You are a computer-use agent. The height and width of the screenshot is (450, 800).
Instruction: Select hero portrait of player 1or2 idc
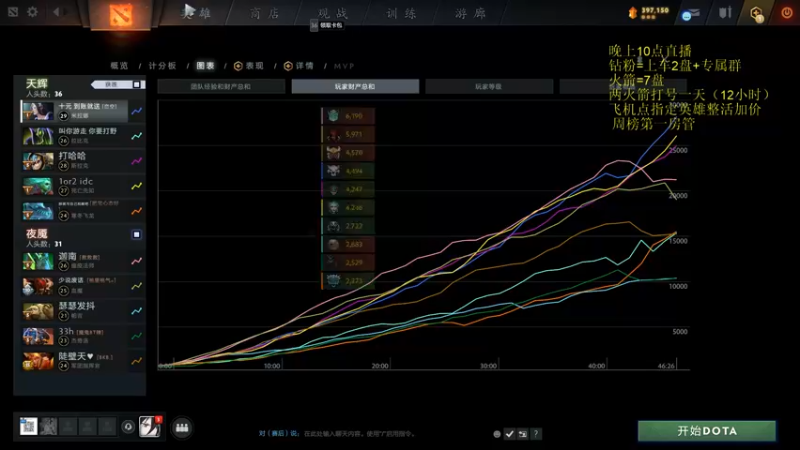38,186
